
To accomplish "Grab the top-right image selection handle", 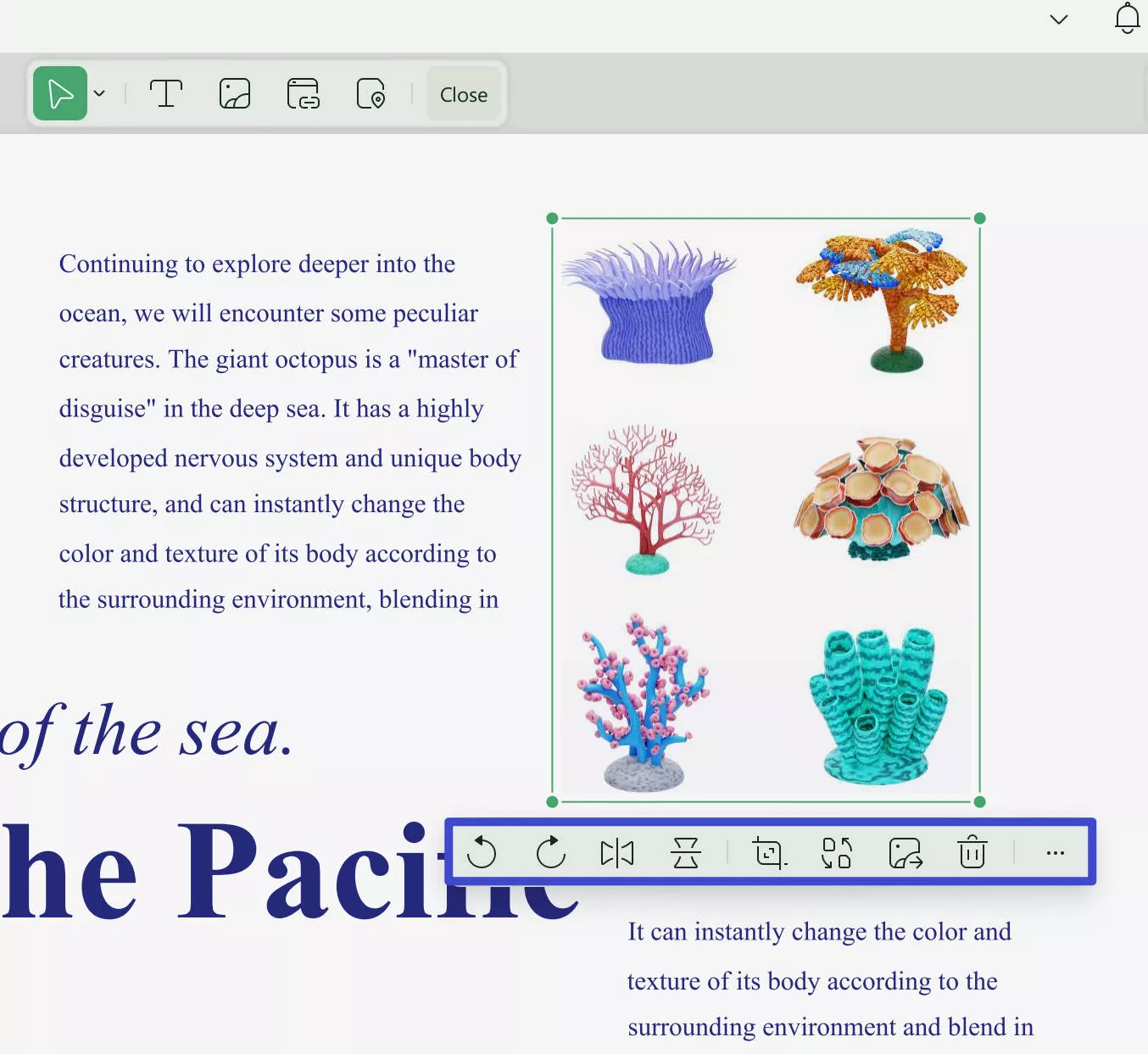I will tap(980, 219).
